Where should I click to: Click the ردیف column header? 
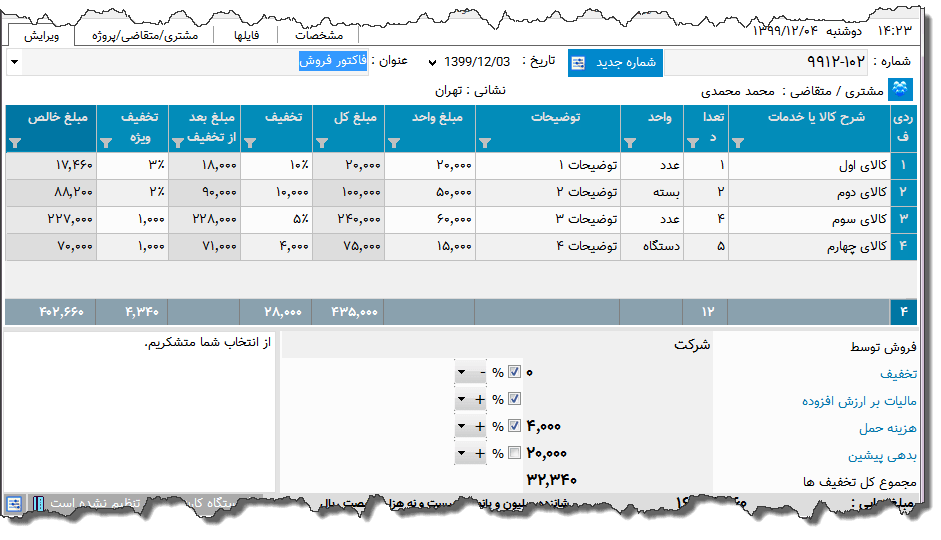[904, 128]
